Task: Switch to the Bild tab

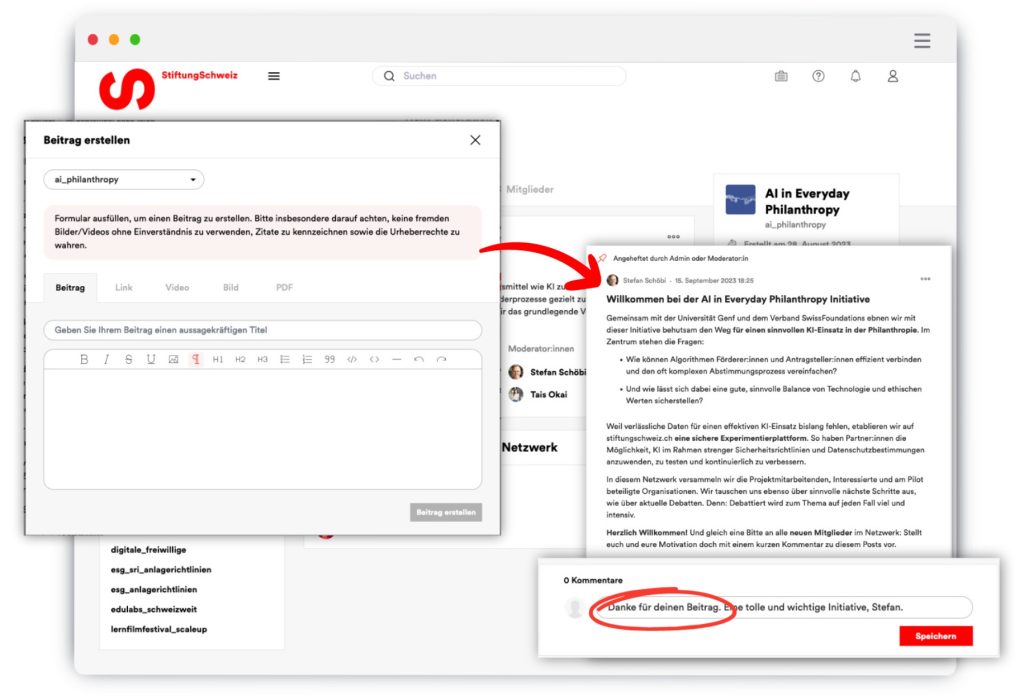Action: tap(231, 287)
